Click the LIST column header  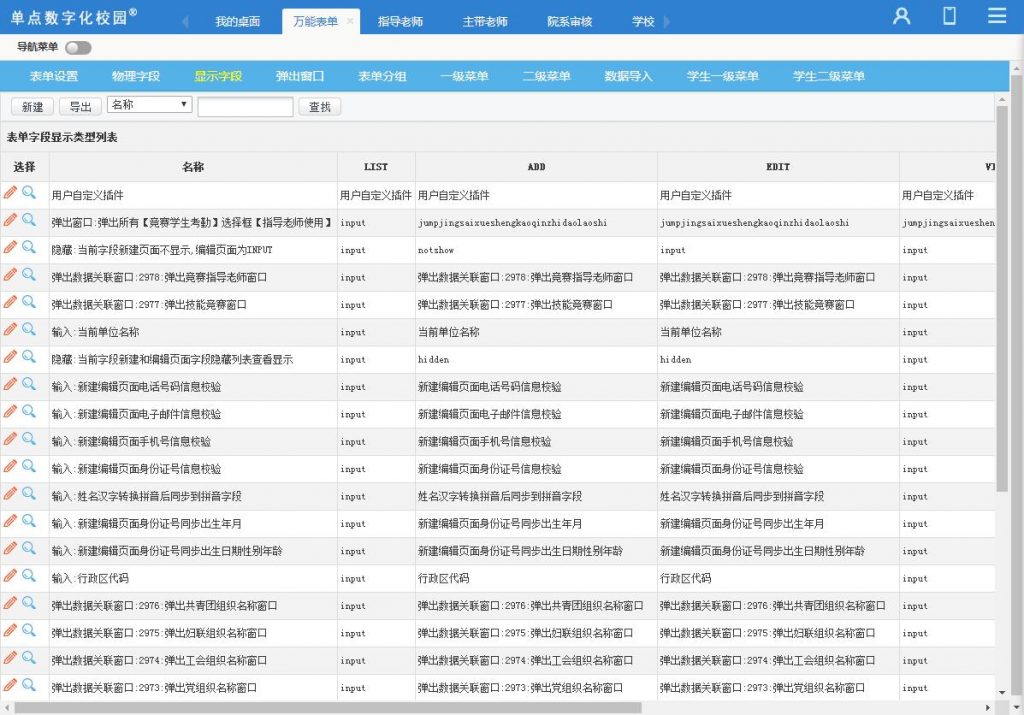coord(376,167)
